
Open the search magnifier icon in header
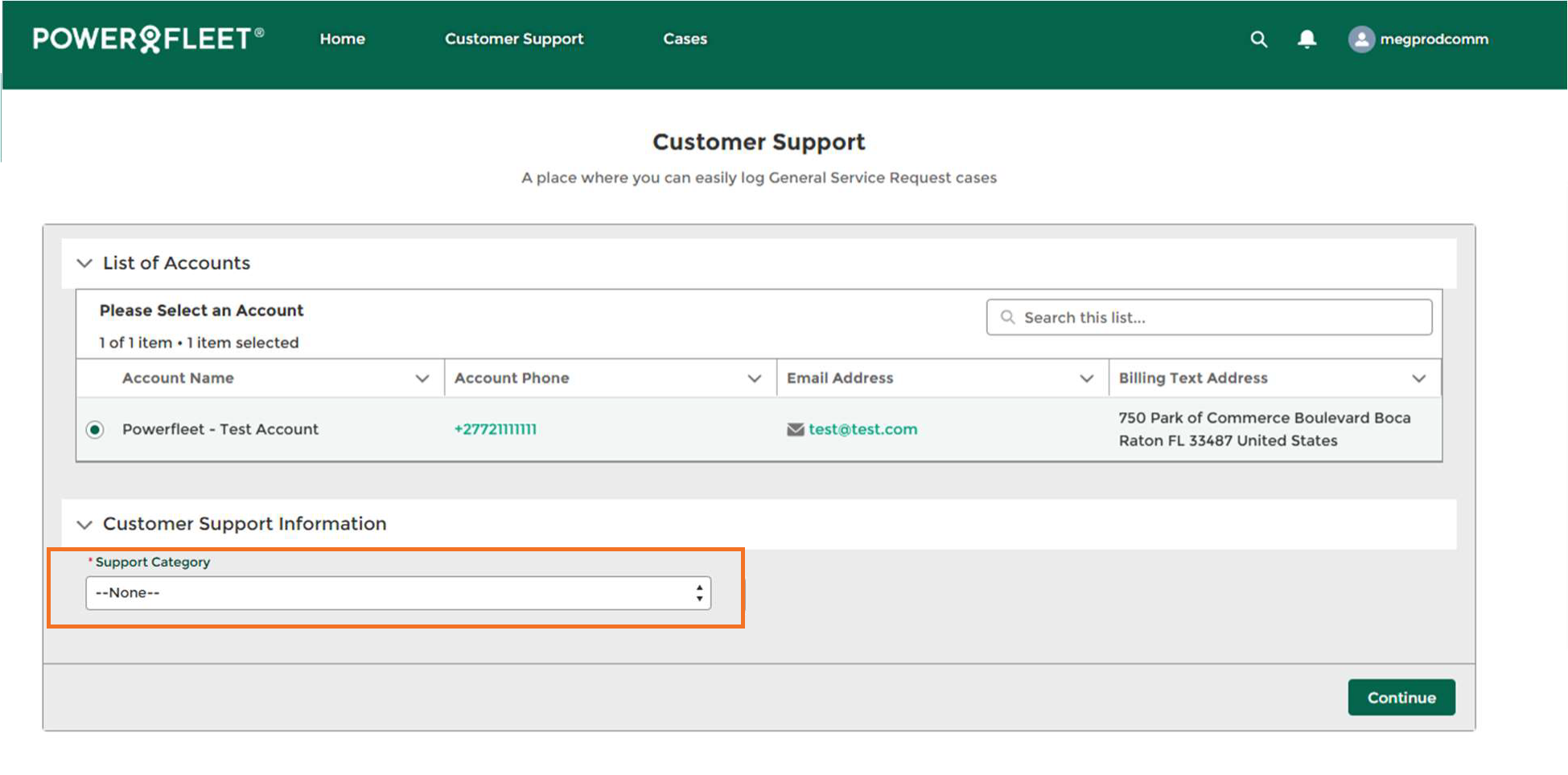click(1259, 39)
